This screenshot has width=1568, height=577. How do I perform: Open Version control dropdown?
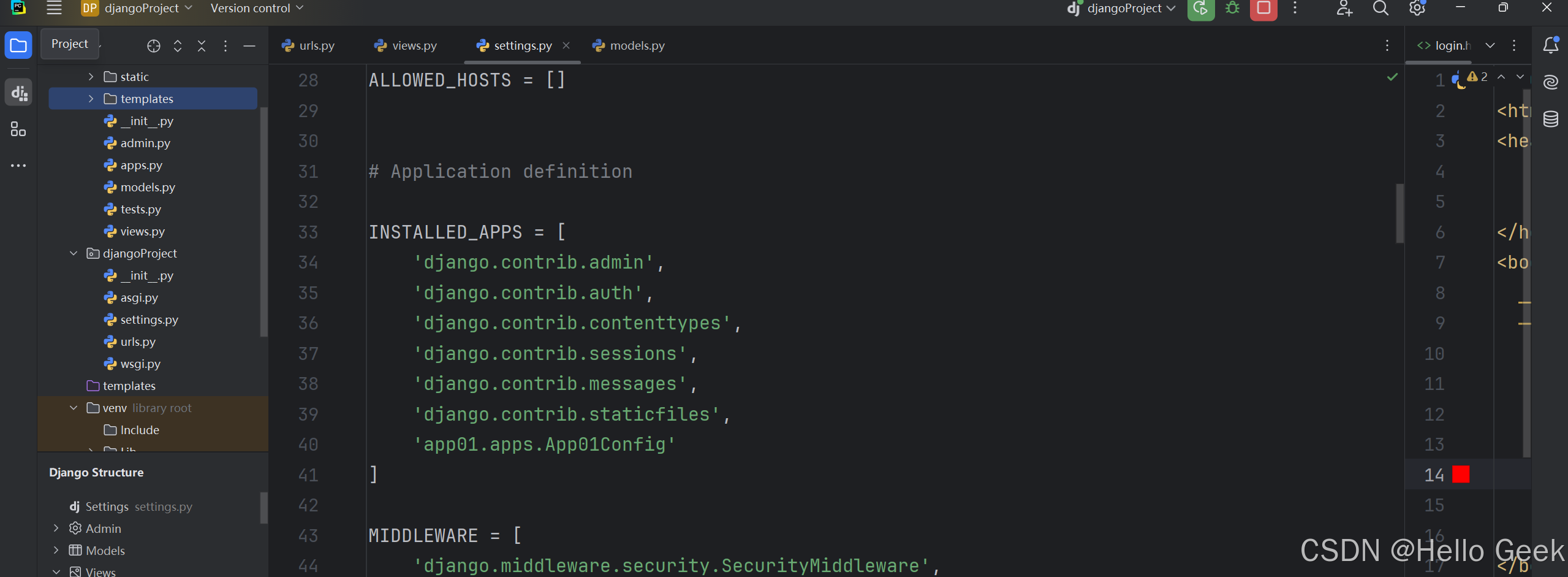coord(257,9)
